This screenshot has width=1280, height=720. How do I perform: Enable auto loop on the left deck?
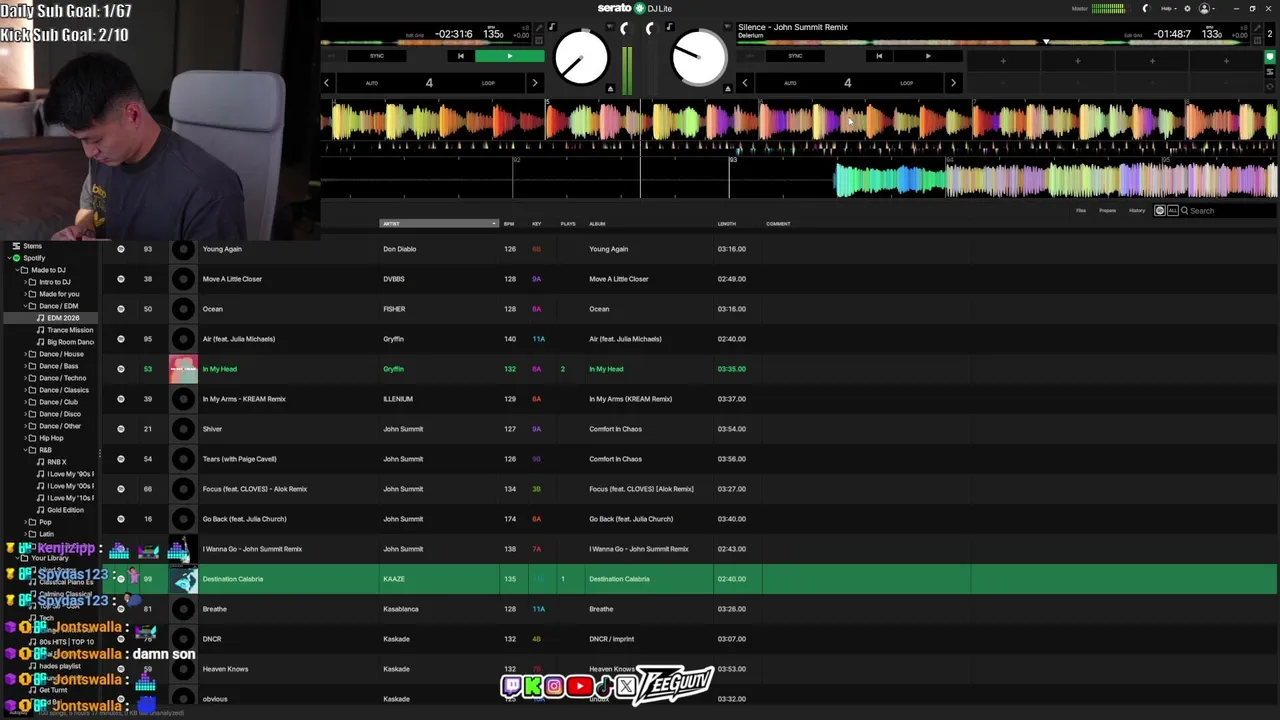[372, 83]
